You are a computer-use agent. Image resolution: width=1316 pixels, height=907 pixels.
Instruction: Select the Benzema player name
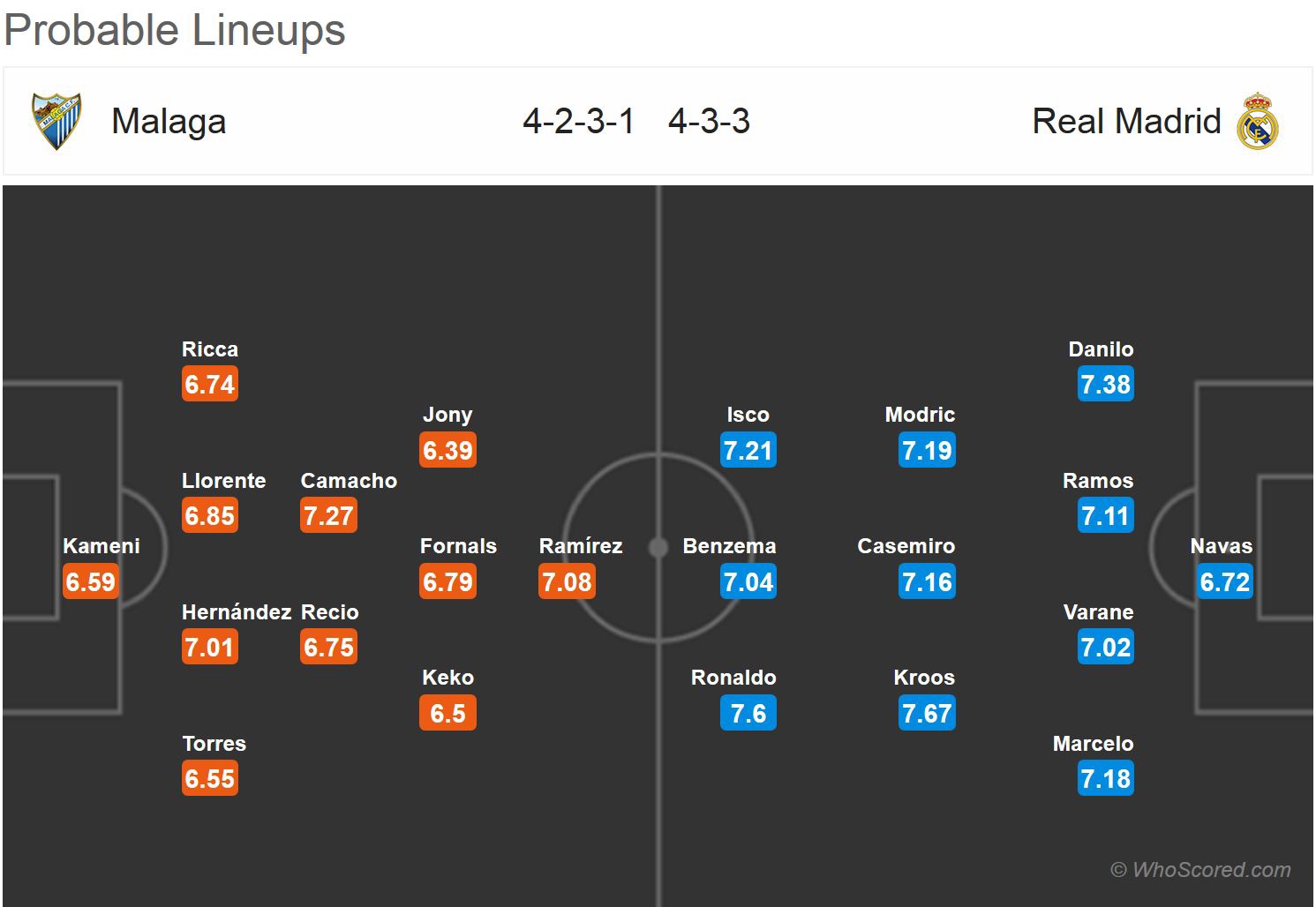[729, 546]
